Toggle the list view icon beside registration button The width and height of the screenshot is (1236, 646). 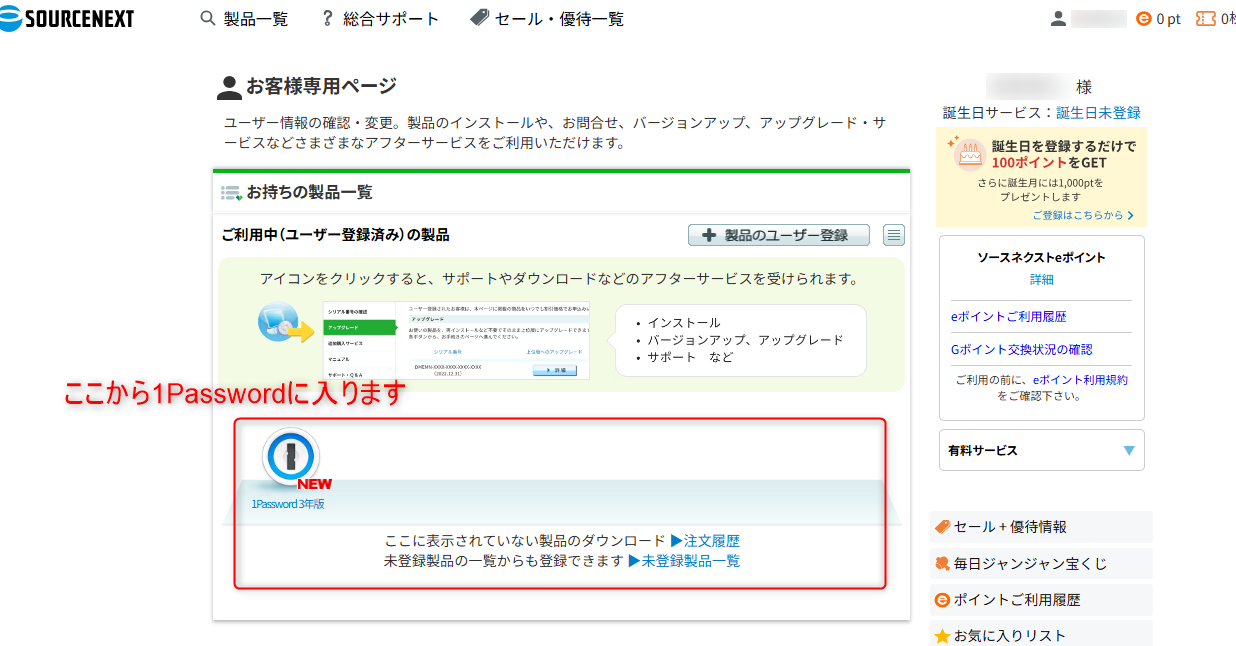coord(894,235)
